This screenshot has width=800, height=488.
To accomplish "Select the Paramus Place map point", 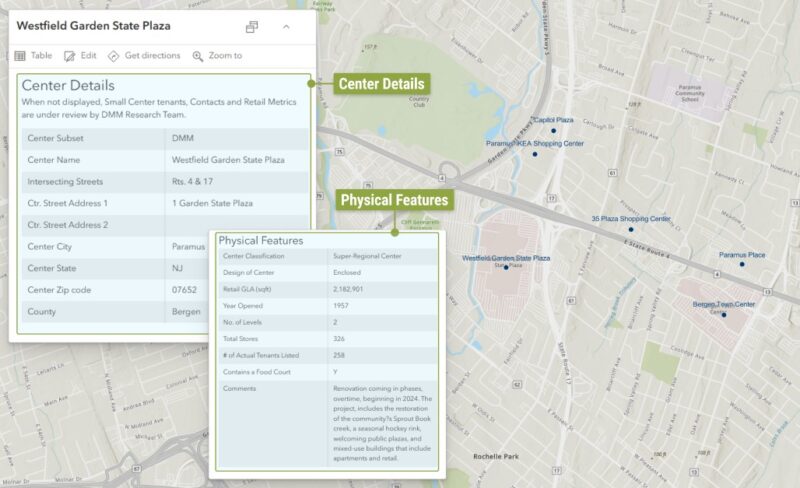I will click(741, 264).
